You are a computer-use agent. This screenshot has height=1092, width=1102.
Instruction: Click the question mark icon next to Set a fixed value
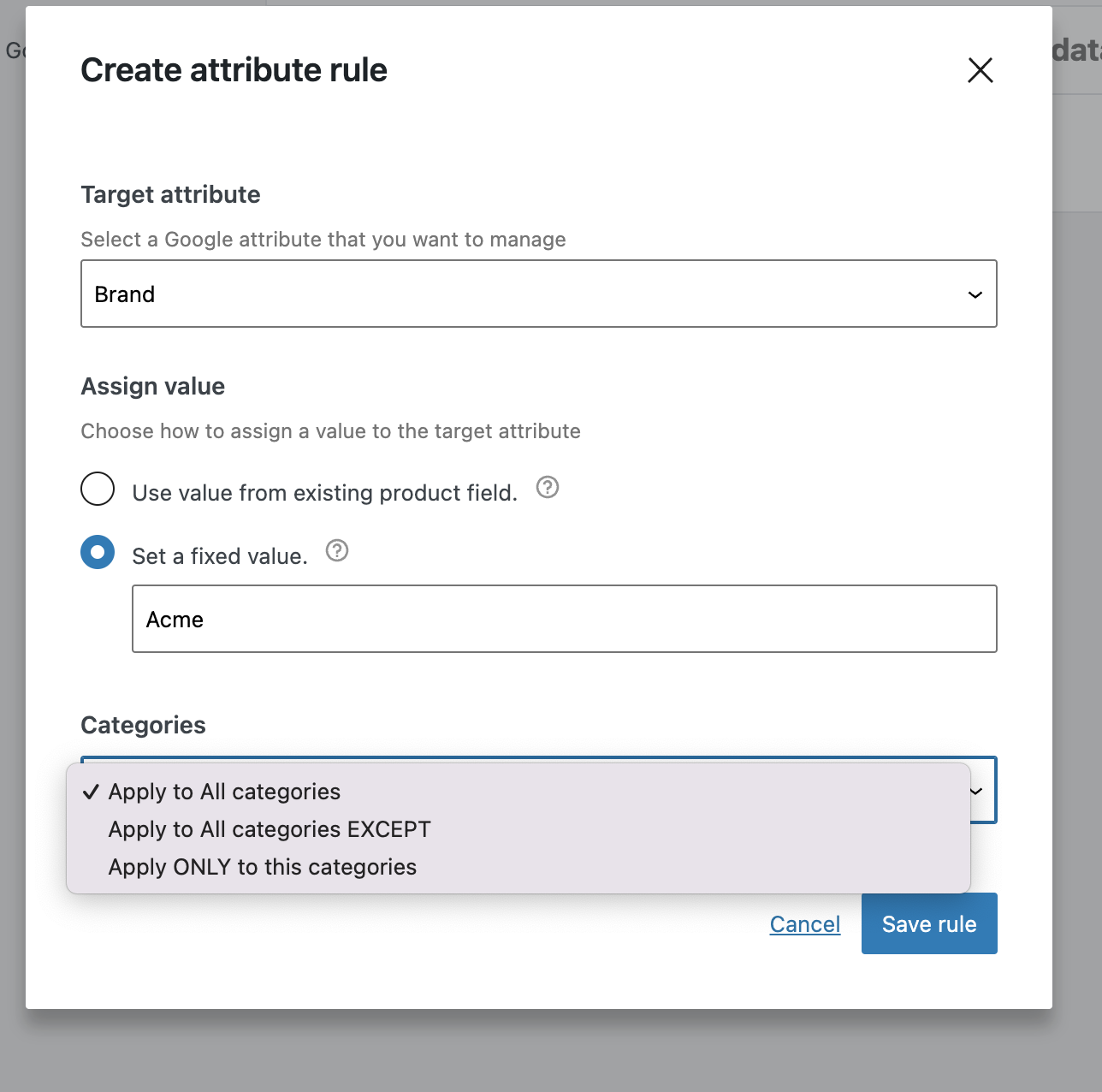point(336,551)
